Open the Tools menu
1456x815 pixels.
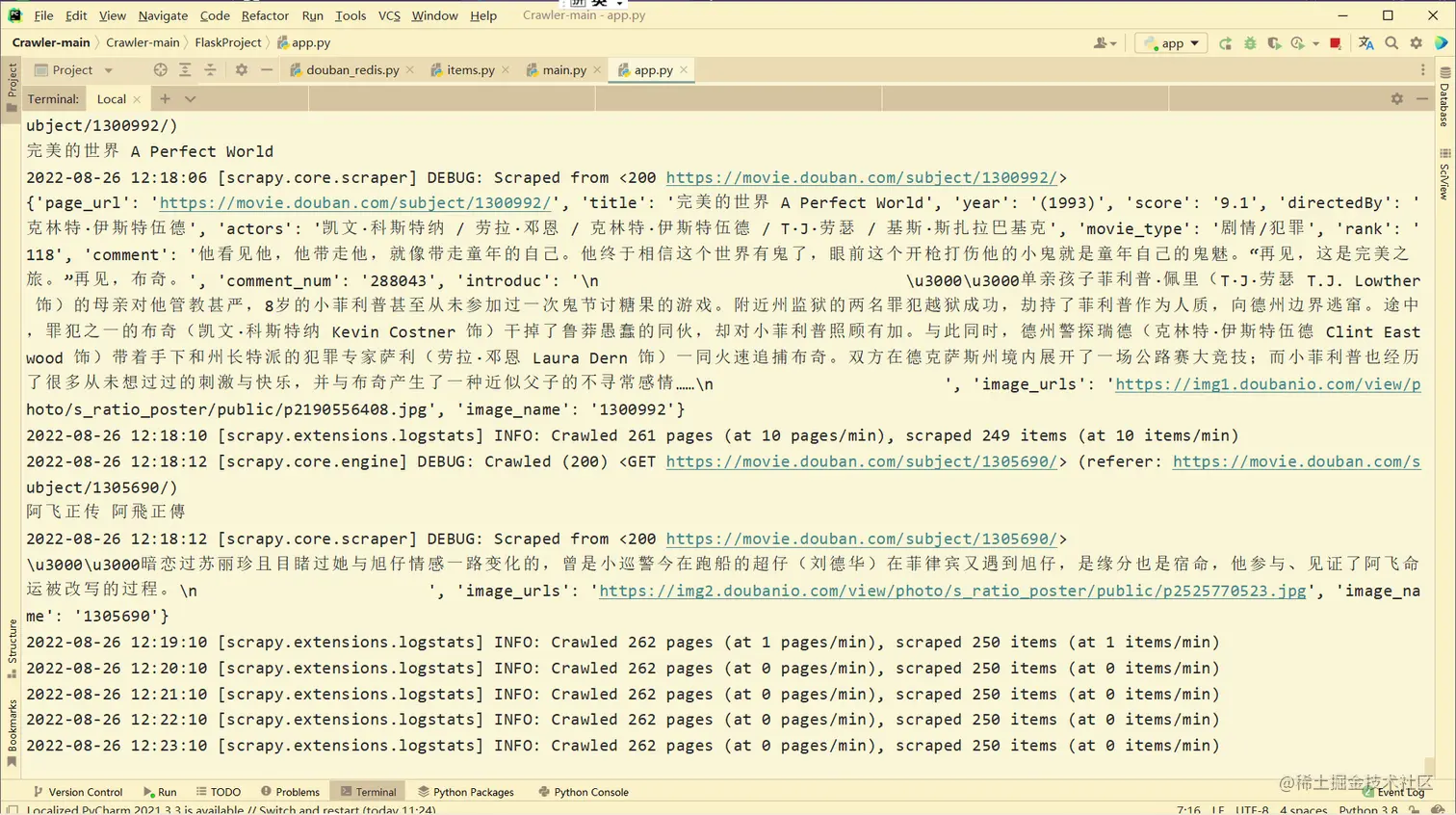[351, 15]
